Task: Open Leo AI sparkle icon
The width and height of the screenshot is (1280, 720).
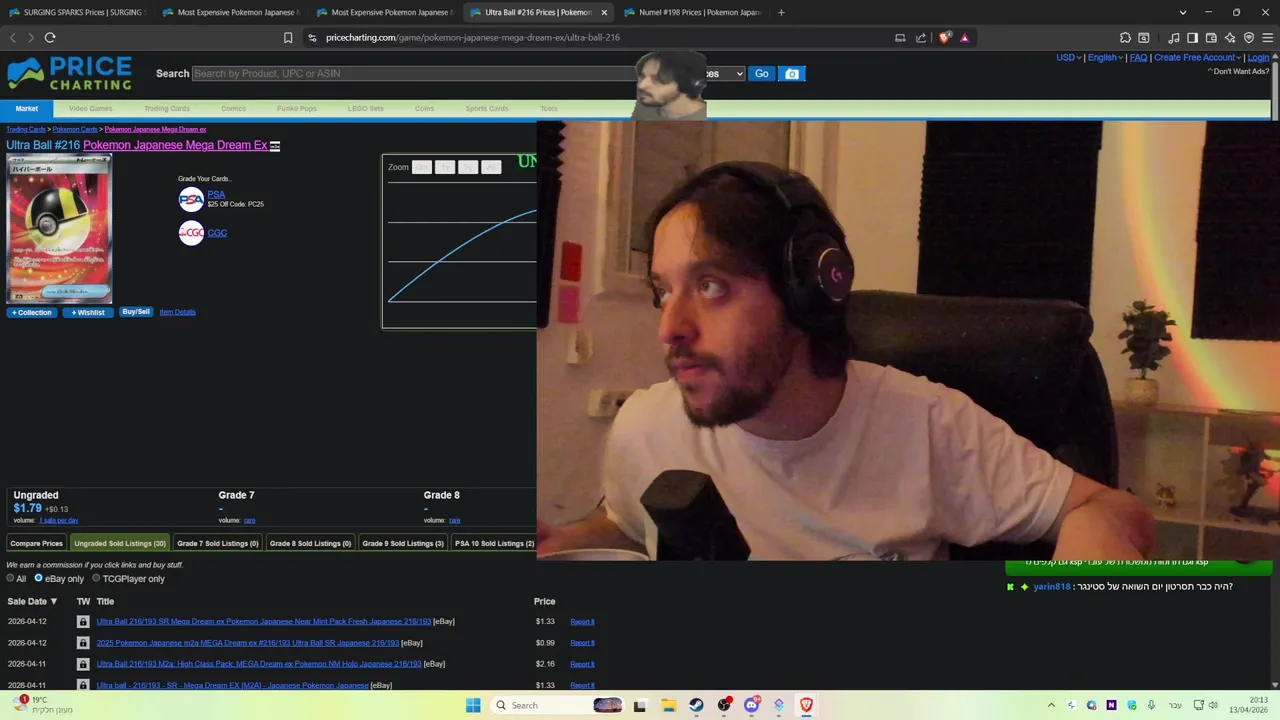Action: click(1230, 38)
